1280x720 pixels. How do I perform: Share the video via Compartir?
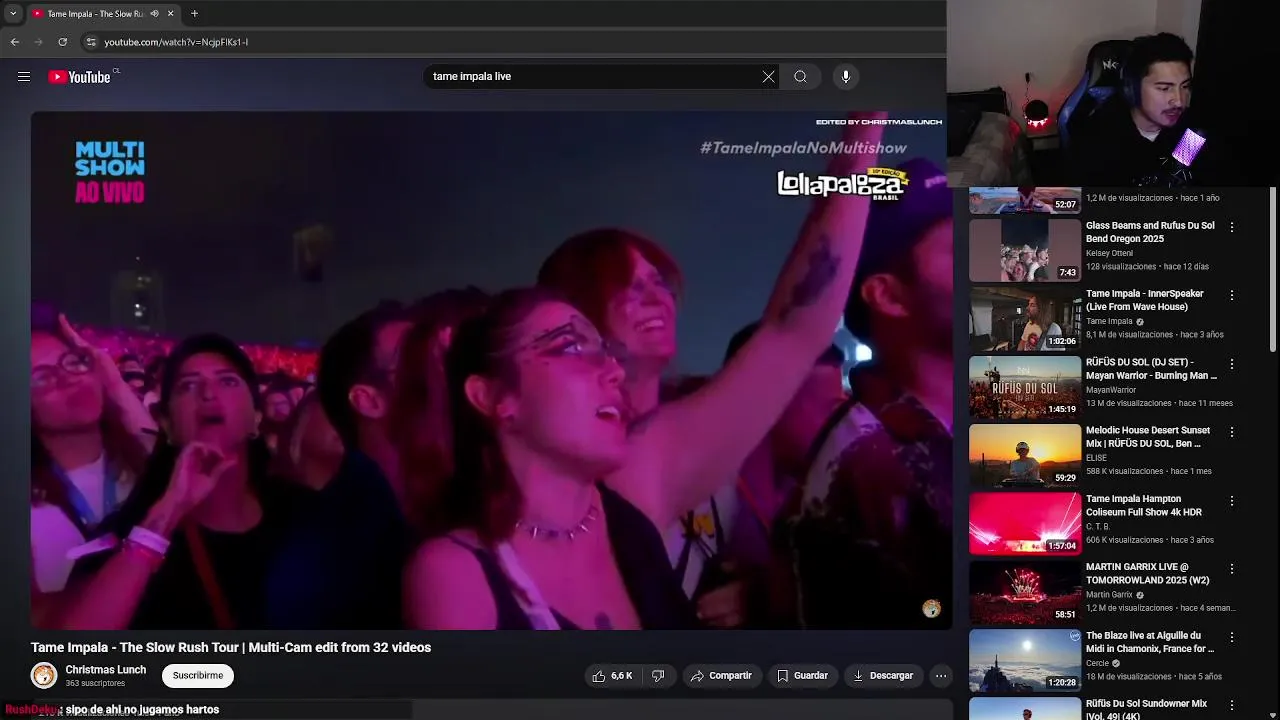coord(722,676)
